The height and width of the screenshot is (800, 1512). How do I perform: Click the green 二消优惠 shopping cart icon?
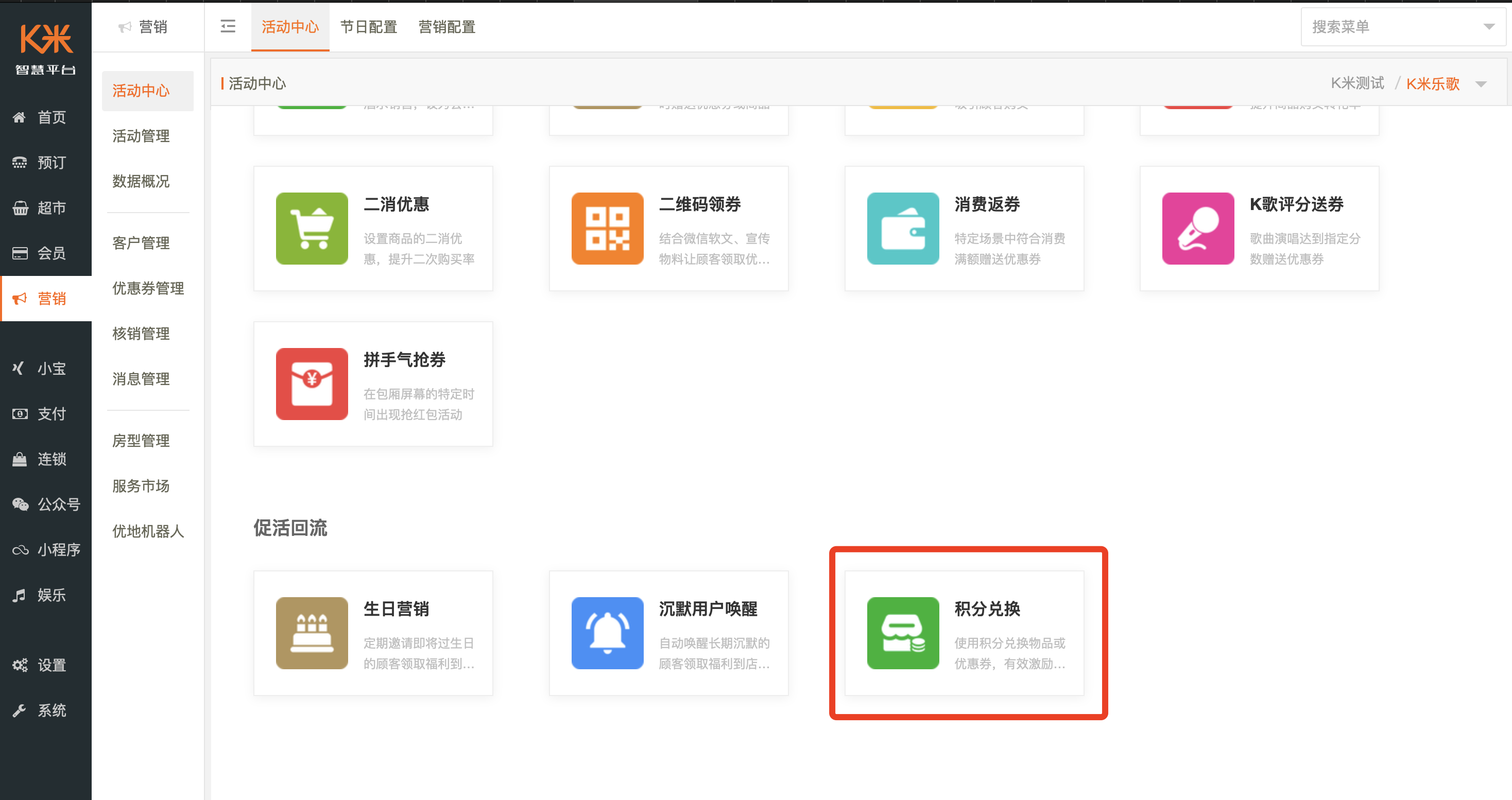coord(312,229)
